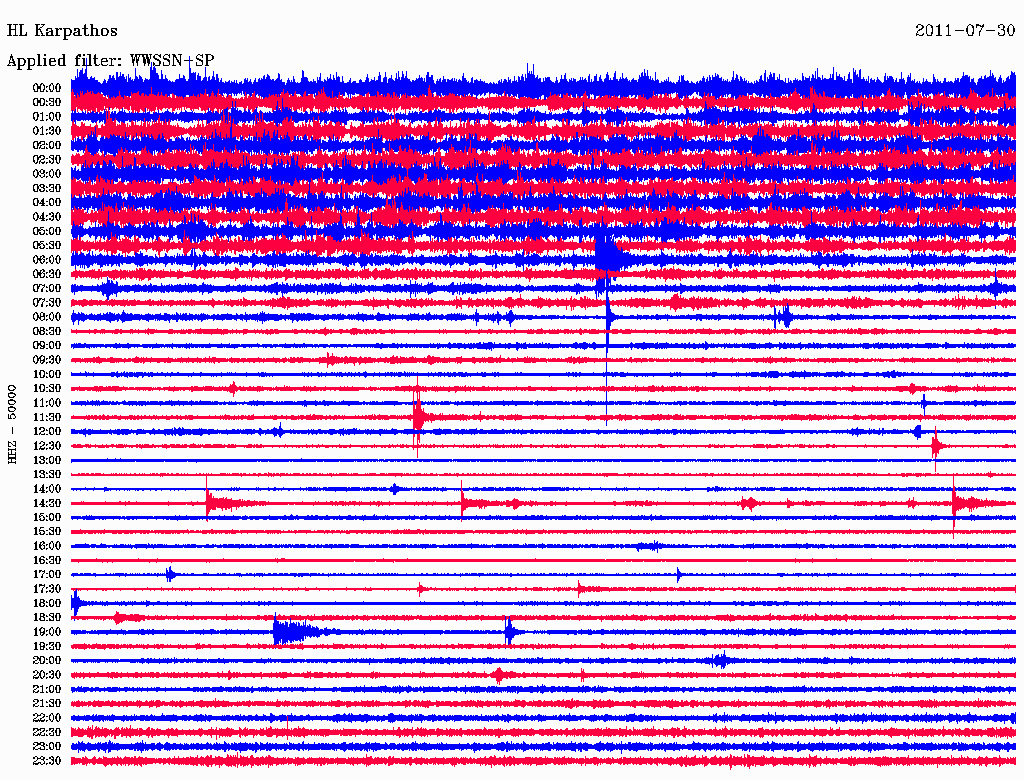
Task: Select the 03:30 time label
Action: pyautogui.click(x=47, y=189)
